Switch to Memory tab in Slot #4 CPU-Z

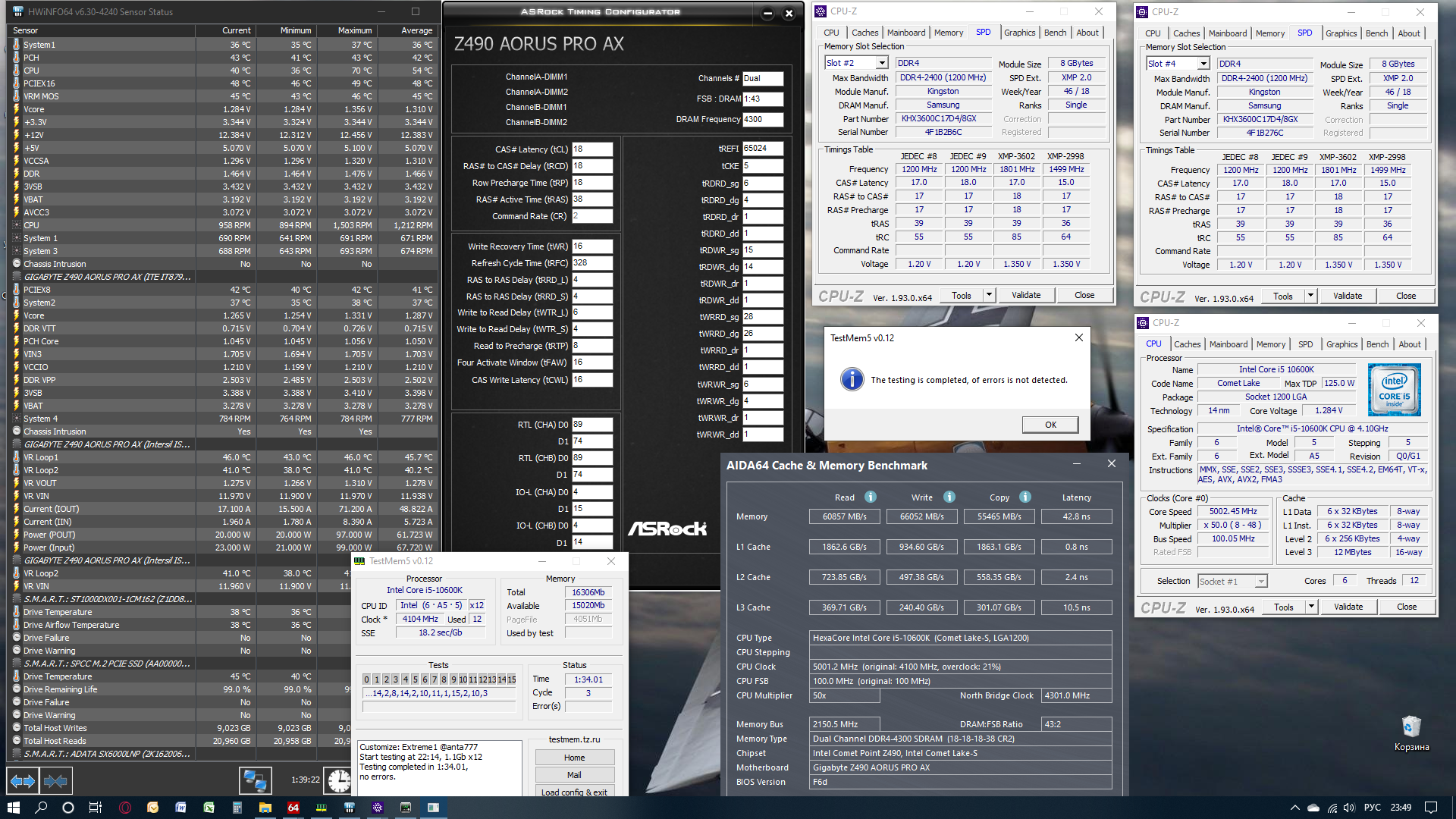click(x=1269, y=33)
